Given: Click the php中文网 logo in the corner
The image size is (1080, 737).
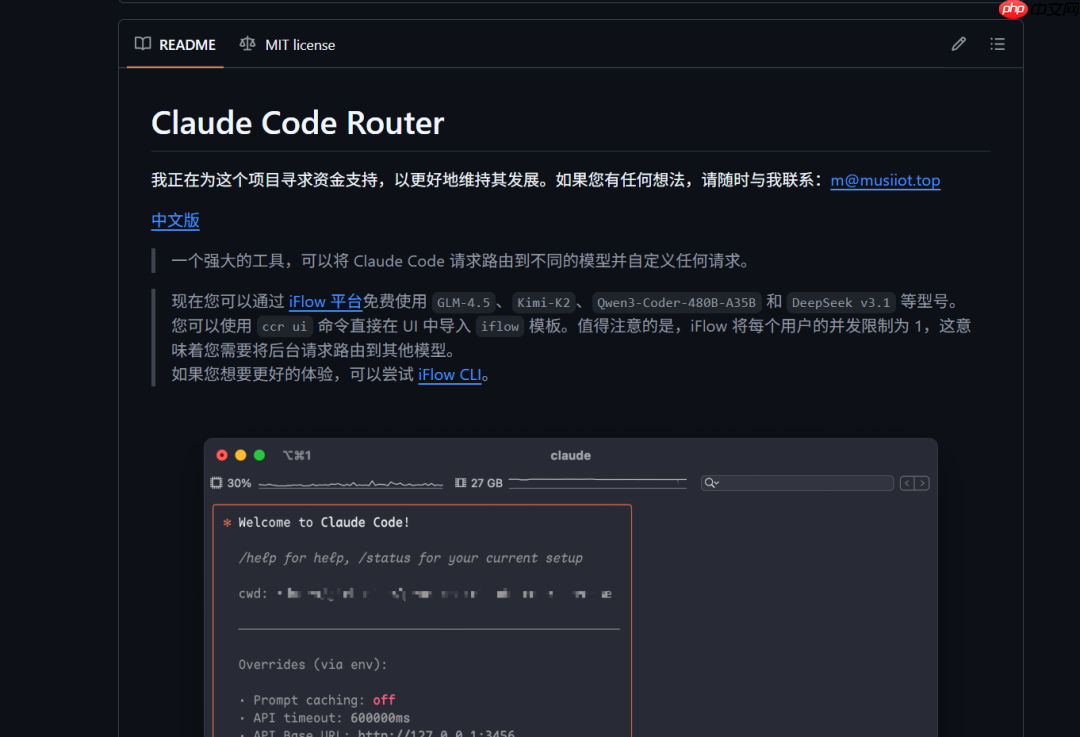Looking at the screenshot, I should pos(1013,10).
